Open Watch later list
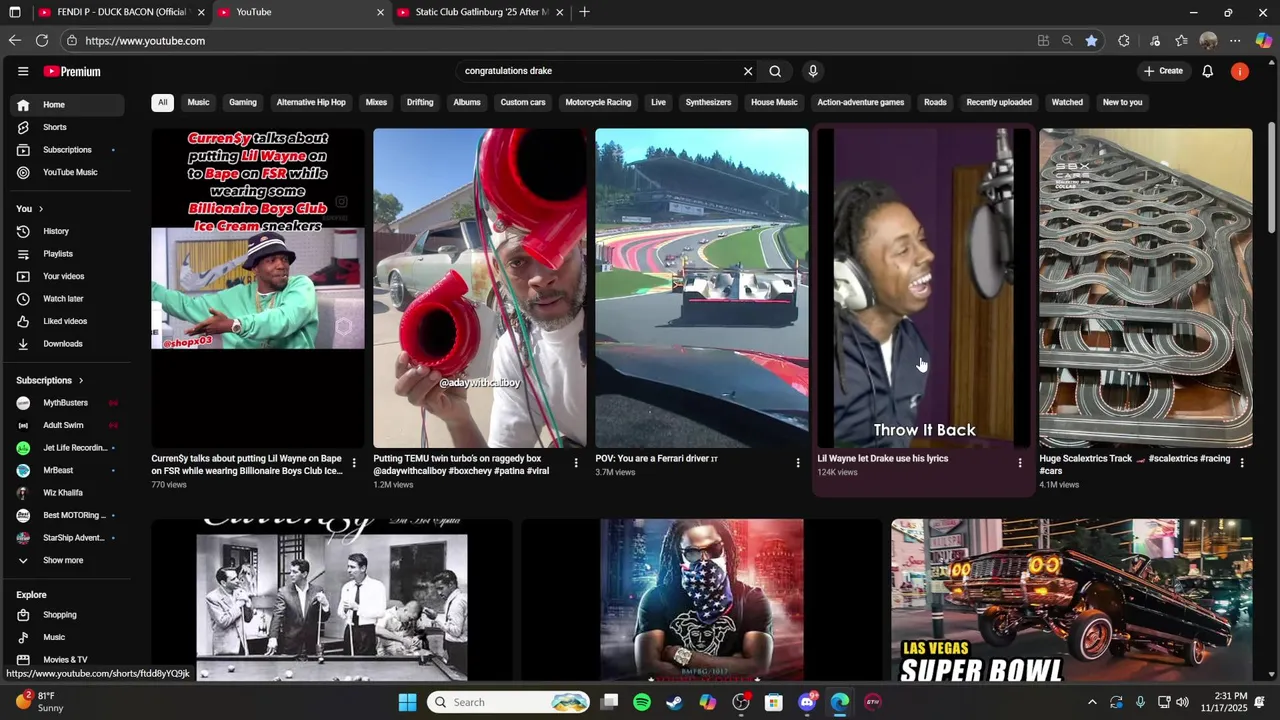The image size is (1280, 720). tap(65, 299)
